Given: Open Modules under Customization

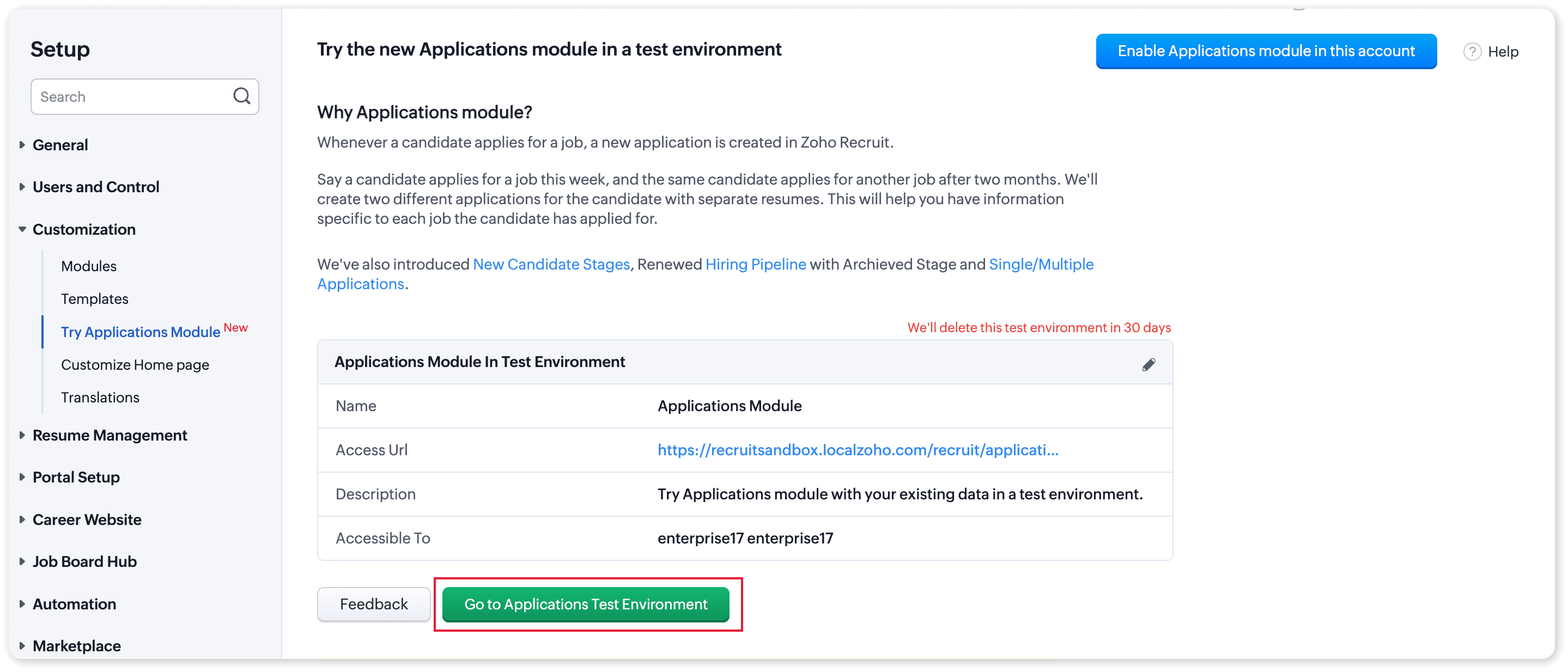Looking at the screenshot, I should point(89,266).
